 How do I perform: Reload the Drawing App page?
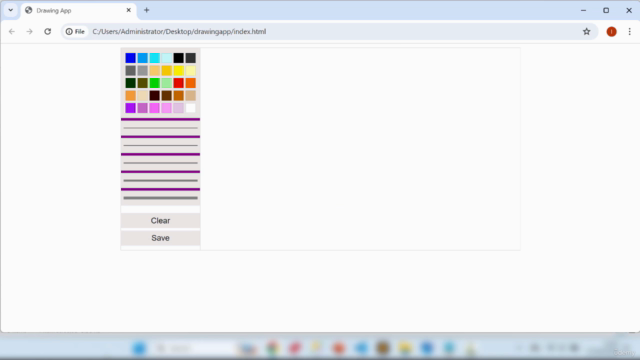pos(48,31)
